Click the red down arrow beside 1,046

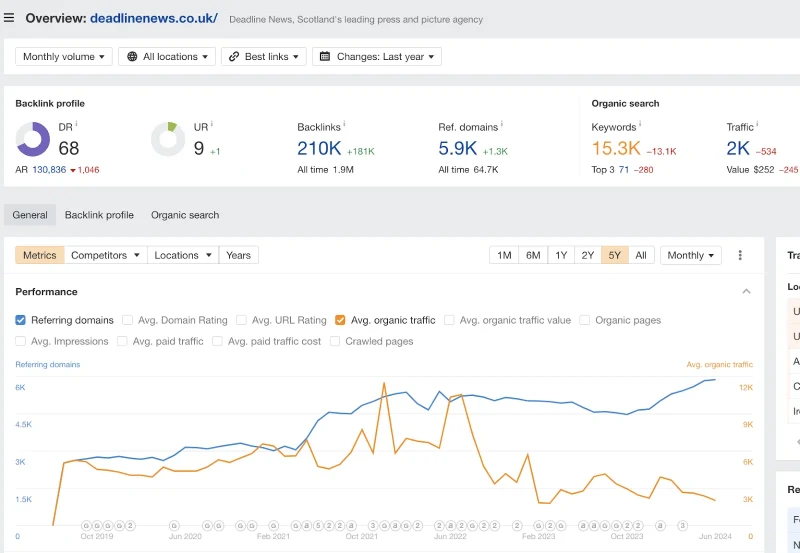[73, 170]
